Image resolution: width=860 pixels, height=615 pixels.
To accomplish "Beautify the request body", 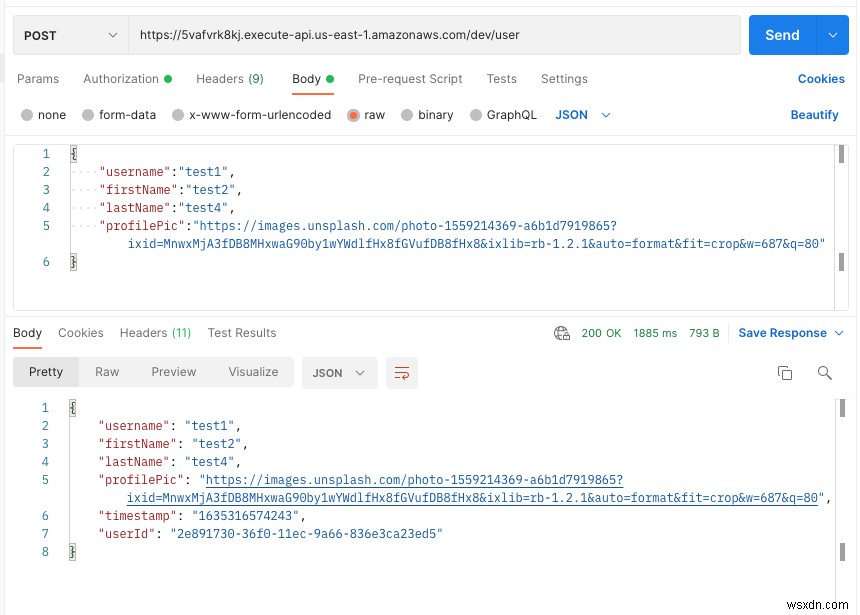I will [x=814, y=115].
